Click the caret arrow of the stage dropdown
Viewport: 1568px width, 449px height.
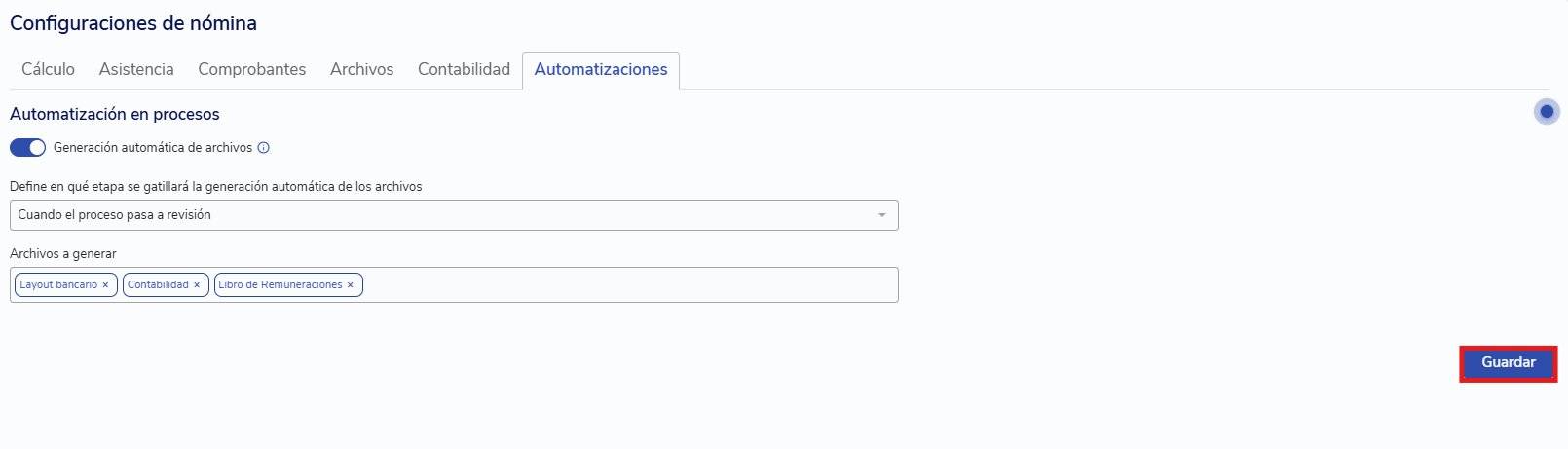click(x=882, y=215)
